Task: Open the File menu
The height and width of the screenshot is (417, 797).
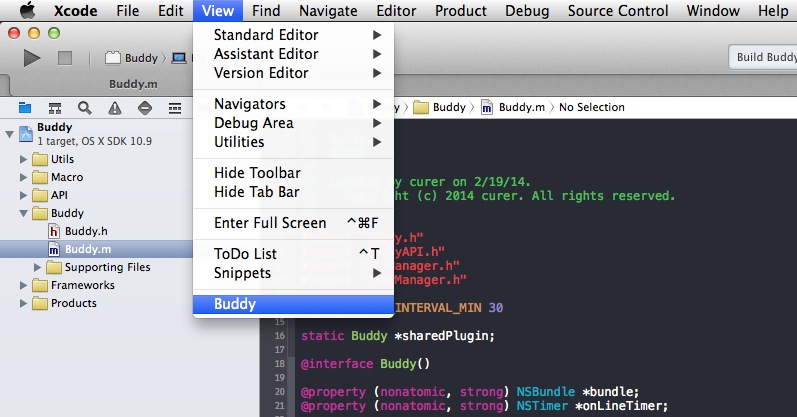Action: click(x=127, y=11)
